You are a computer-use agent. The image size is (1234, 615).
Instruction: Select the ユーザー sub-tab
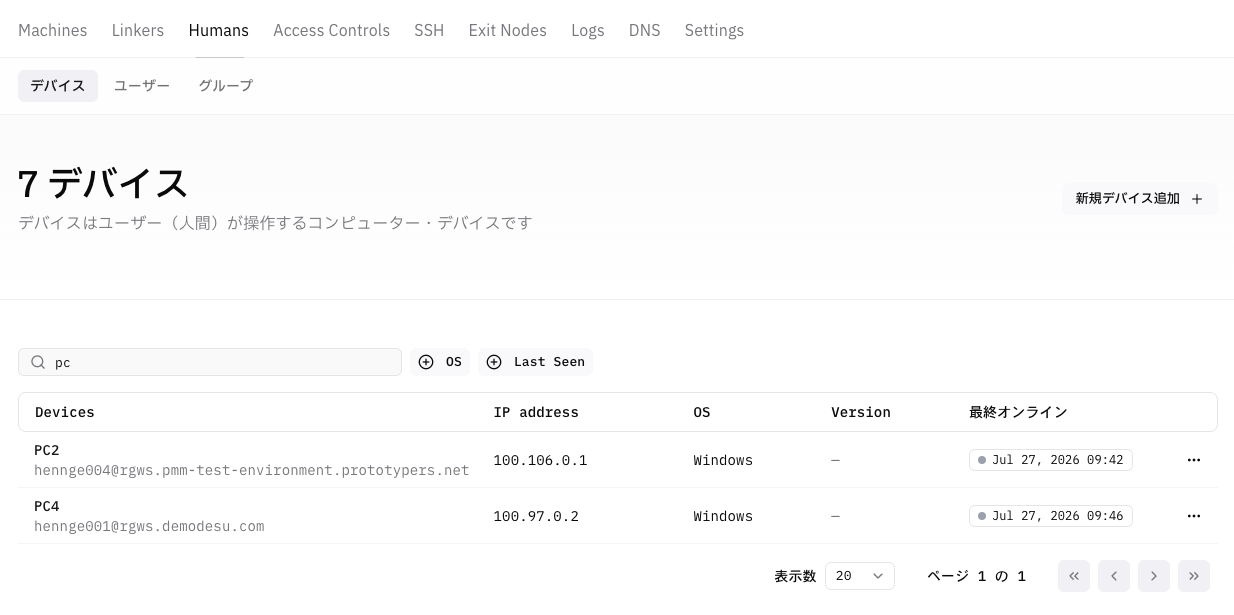142,86
